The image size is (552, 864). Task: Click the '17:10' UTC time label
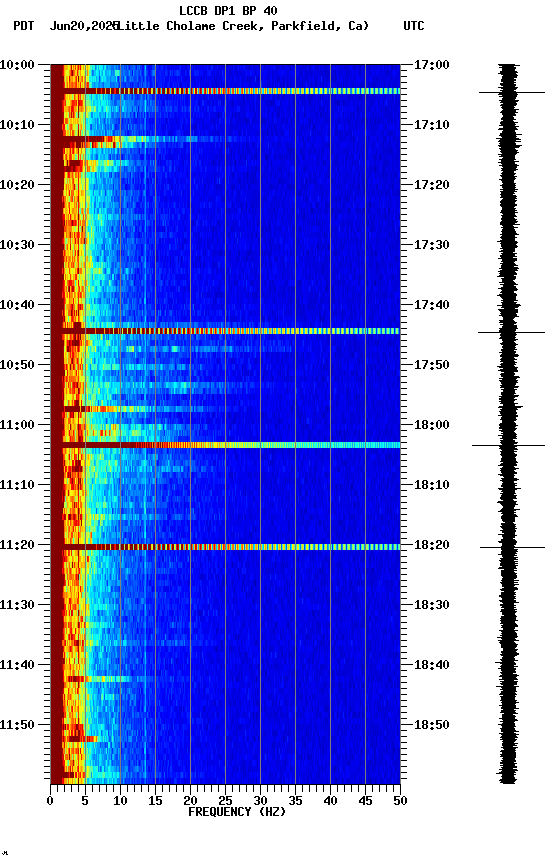coord(432,125)
